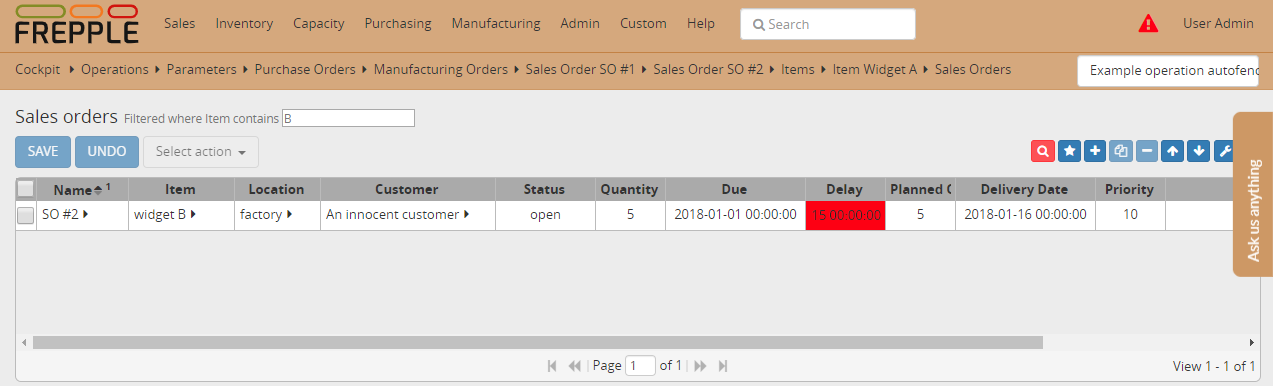Open the Select action dropdown
This screenshot has width=1273, height=386.
[201, 152]
